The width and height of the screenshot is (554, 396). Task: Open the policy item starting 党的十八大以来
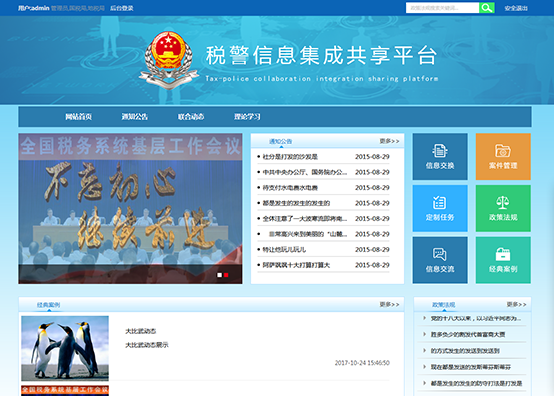point(476,319)
